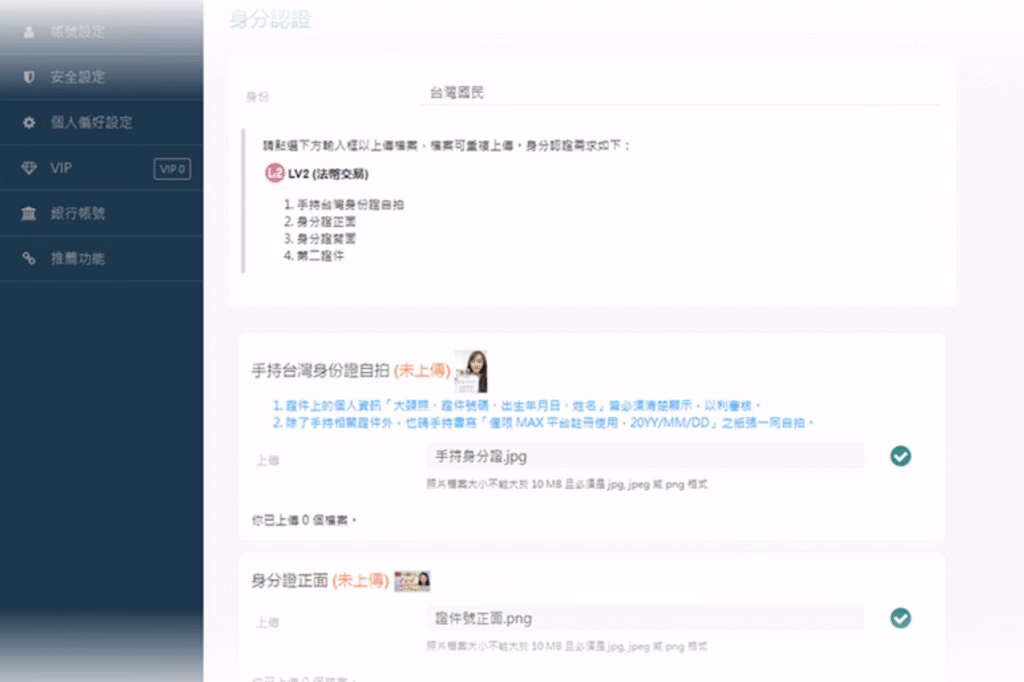1024x682 pixels.
Task: Click the 證件號正面.png upload field
Action: (x=645, y=618)
